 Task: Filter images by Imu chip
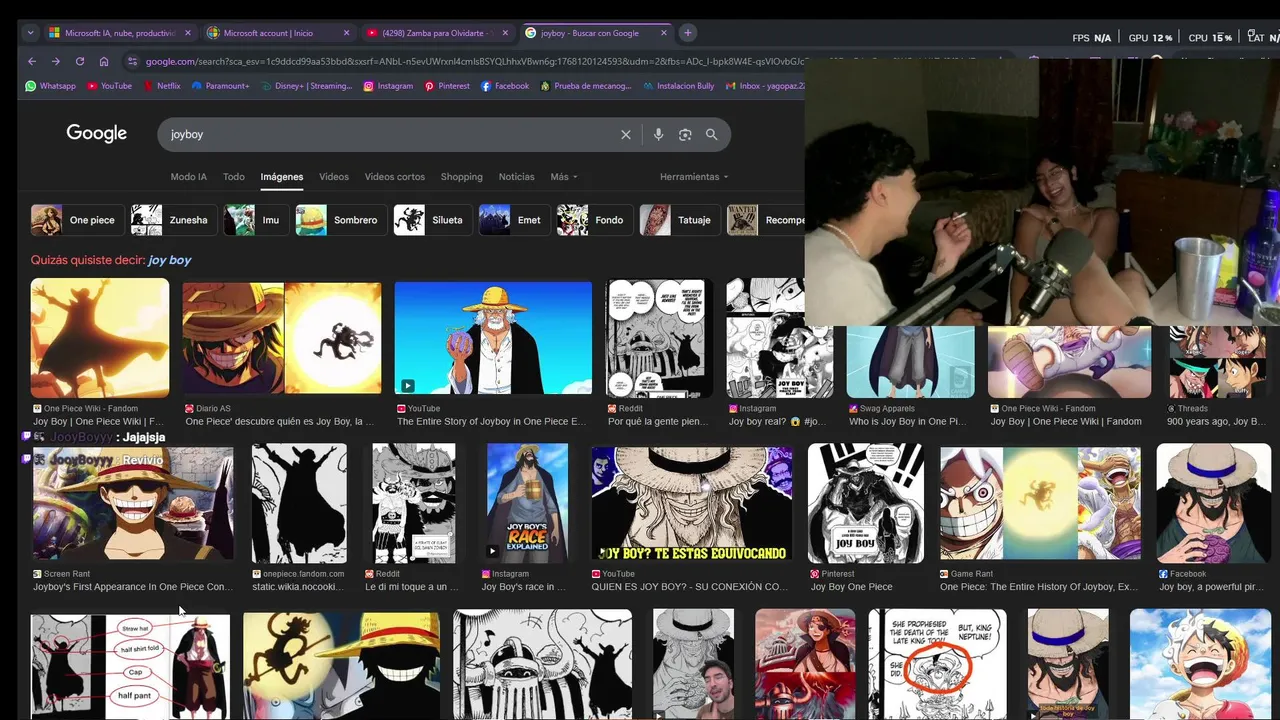(255, 220)
